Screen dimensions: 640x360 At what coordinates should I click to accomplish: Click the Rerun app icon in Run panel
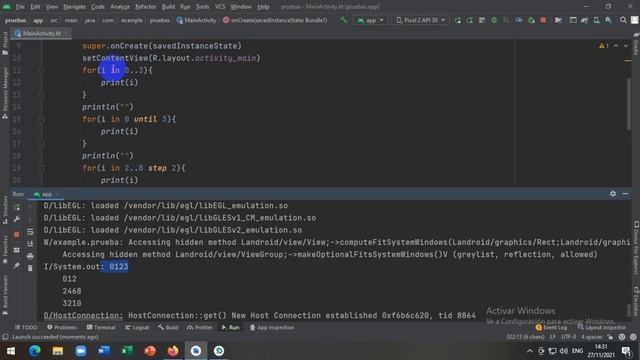tap(17, 207)
